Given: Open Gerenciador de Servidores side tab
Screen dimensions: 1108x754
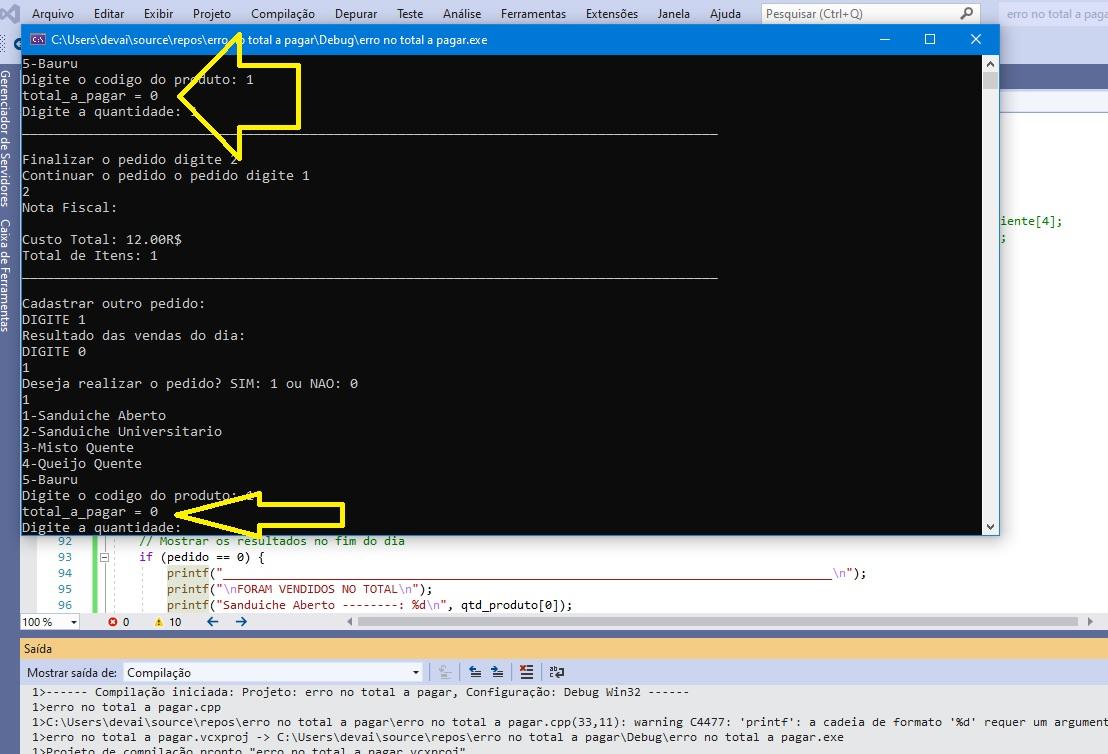Looking at the screenshot, I should point(6,138).
